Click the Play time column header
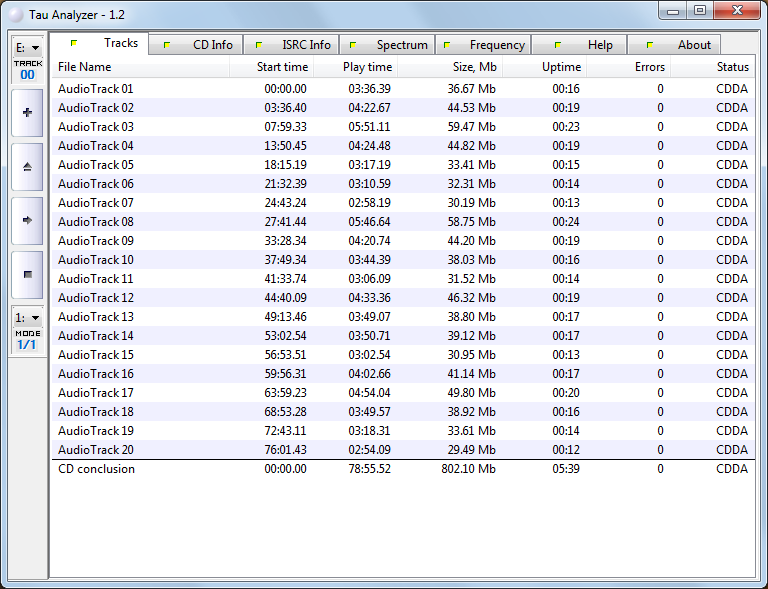Screen dimensions: 768x589 355,67
